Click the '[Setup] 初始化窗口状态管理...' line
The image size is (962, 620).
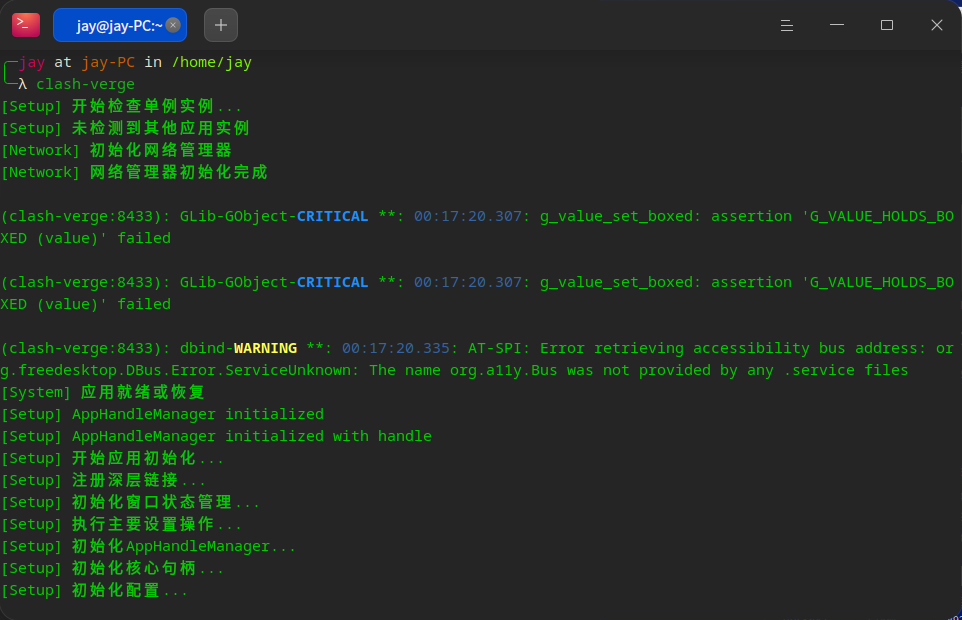[x=130, y=502]
